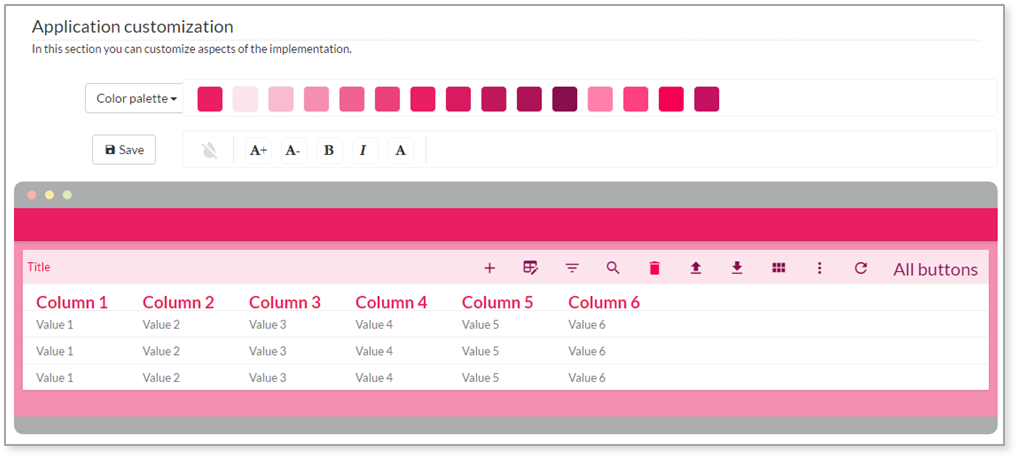1018x459 pixels.
Task: Toggle italic with the I button
Action: click(364, 151)
